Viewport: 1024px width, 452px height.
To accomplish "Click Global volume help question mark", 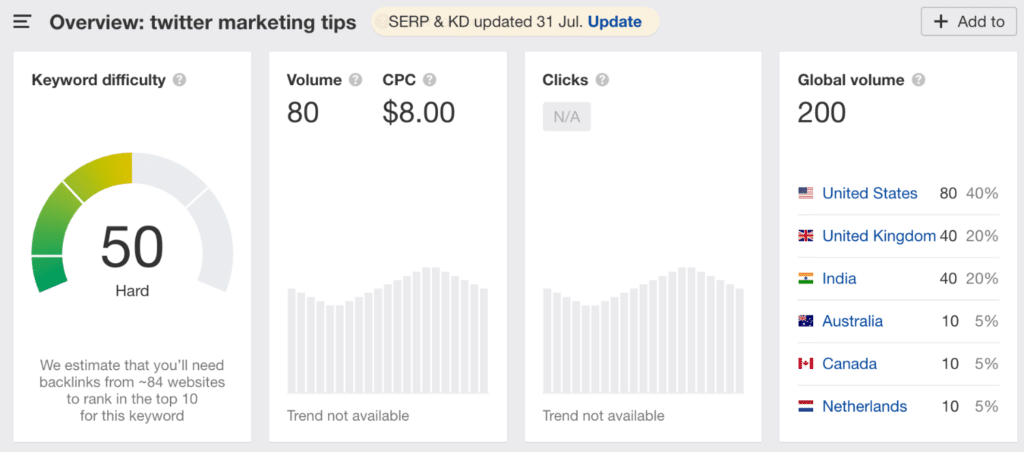I will [x=918, y=80].
